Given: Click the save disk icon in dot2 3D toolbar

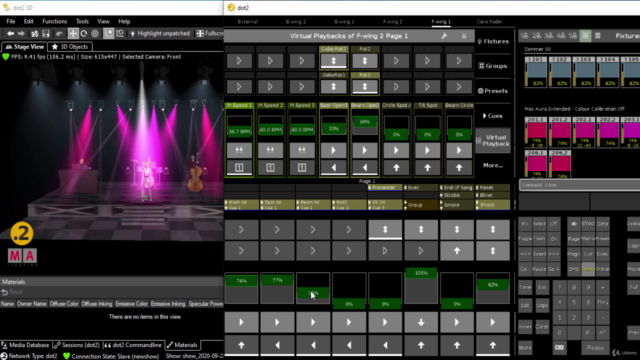Looking at the screenshot, I should [46, 33].
